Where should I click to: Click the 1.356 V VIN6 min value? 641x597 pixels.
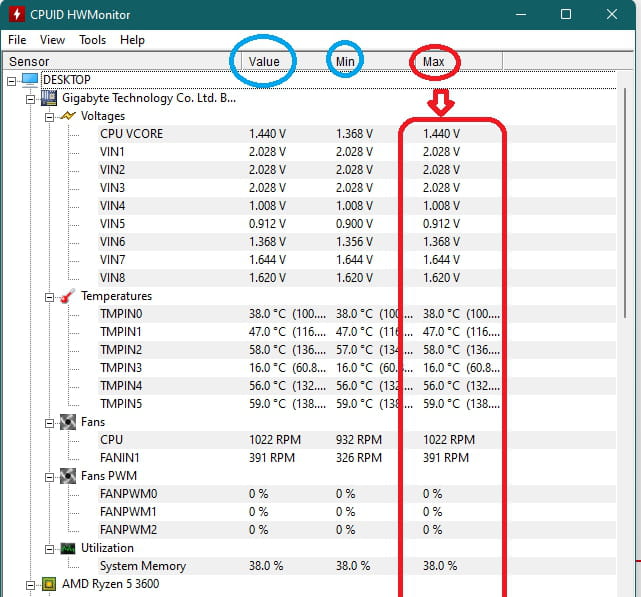[x=354, y=242]
